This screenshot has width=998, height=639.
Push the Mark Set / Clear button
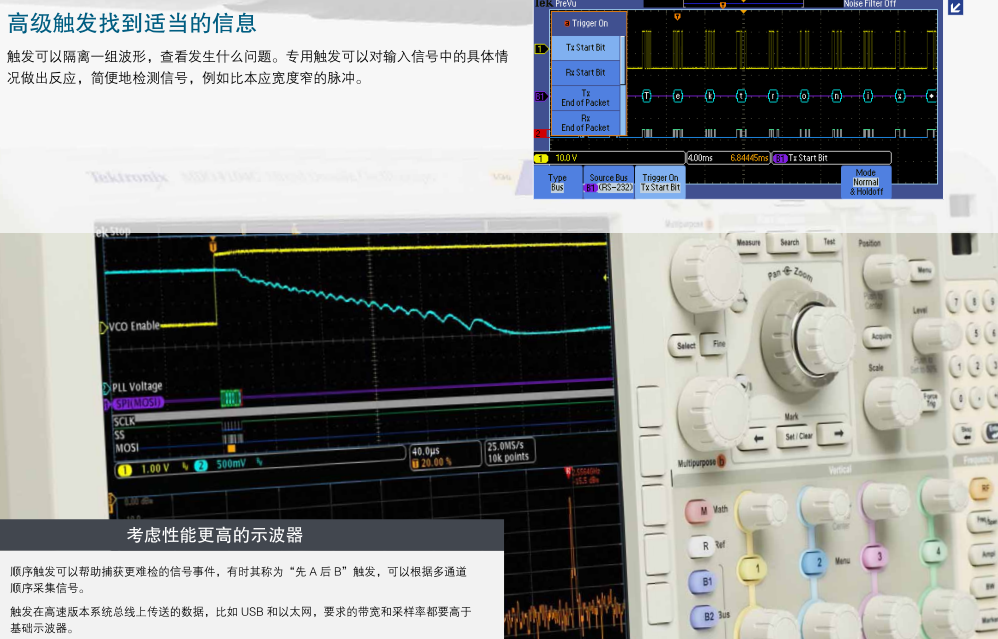[798, 436]
